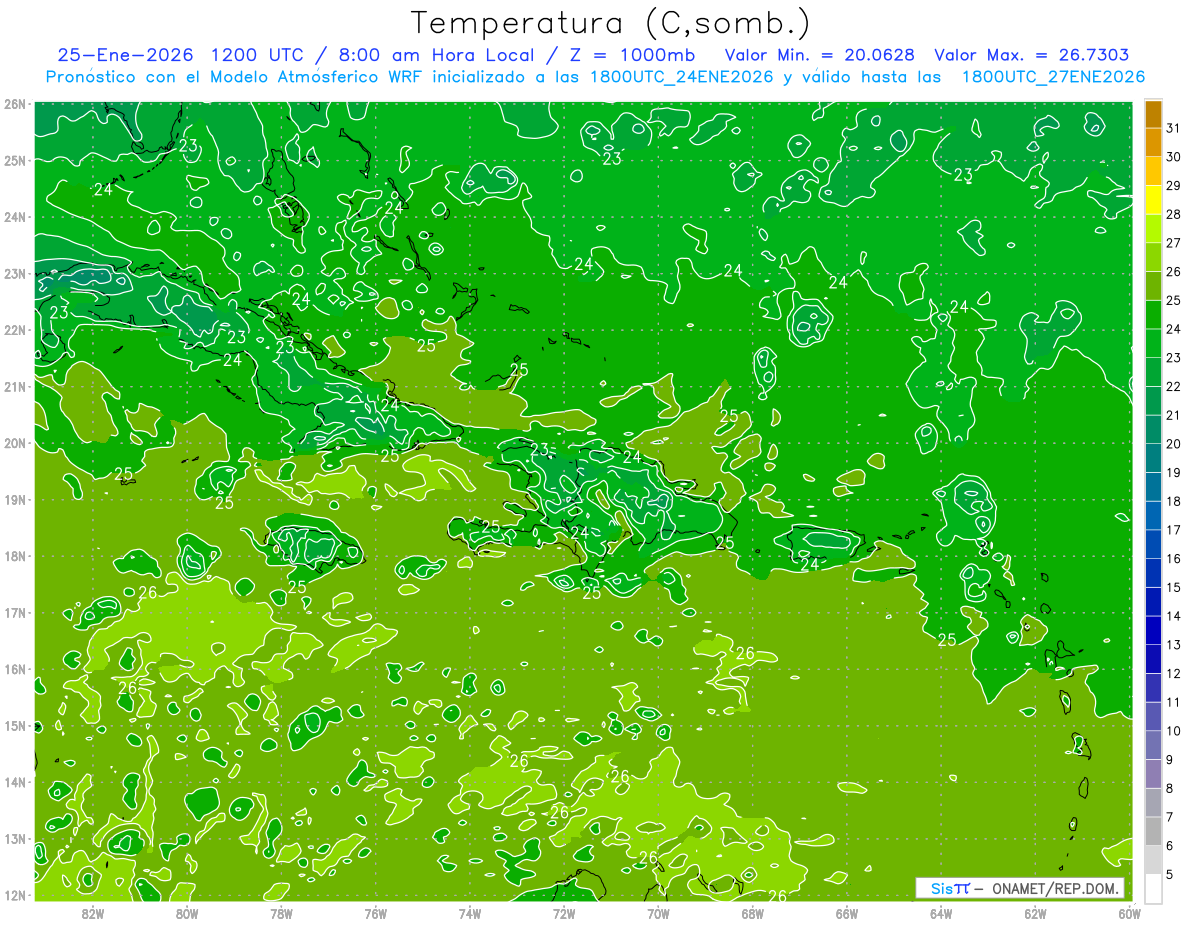This screenshot has width=1200, height=927.
Task: Click latitude axis label "20N"
Action: click(14, 443)
